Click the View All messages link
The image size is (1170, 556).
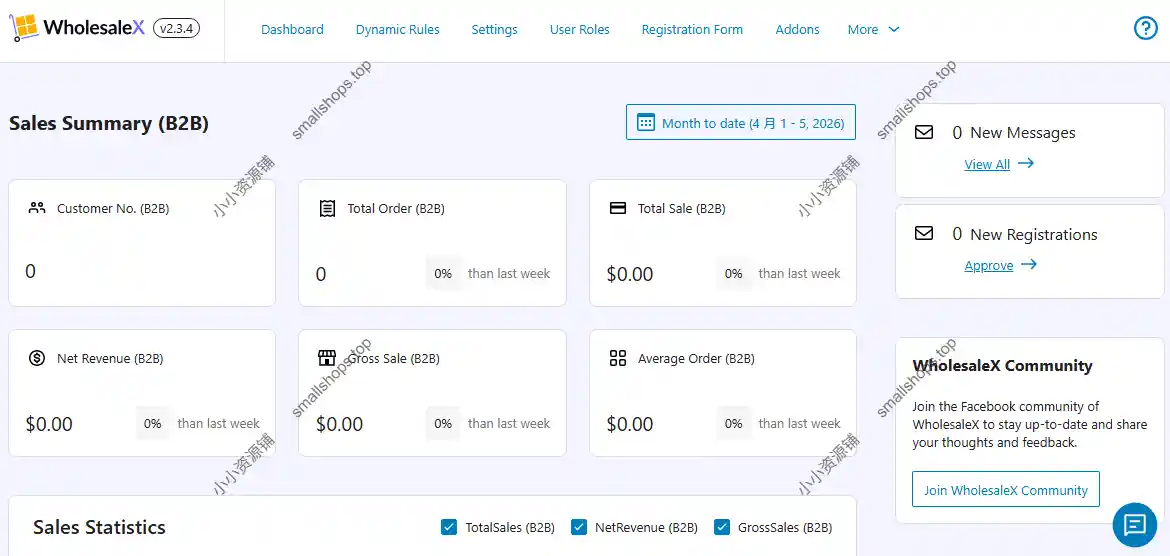(987, 164)
